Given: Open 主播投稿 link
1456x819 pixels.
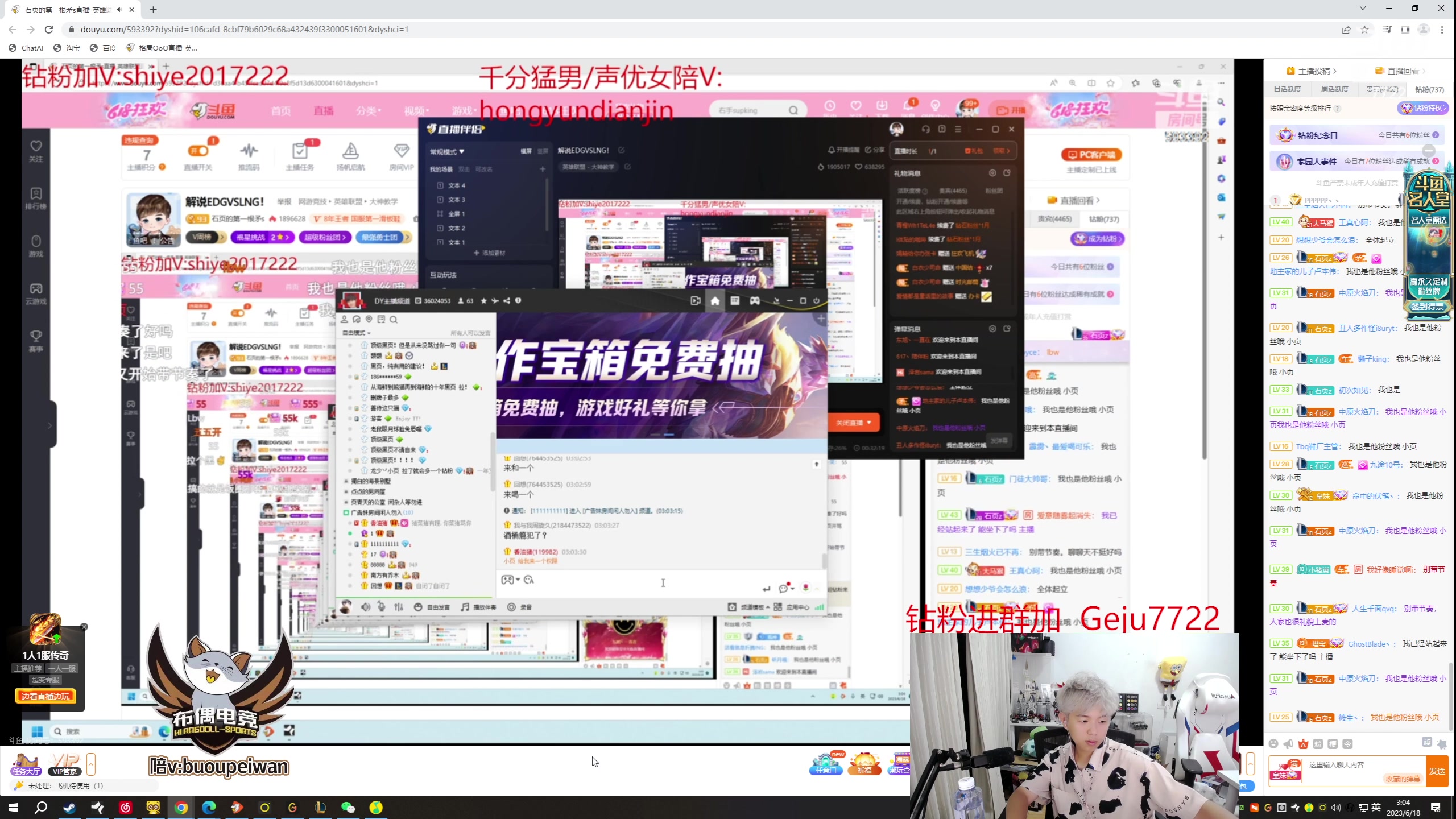Looking at the screenshot, I should [x=1312, y=71].
